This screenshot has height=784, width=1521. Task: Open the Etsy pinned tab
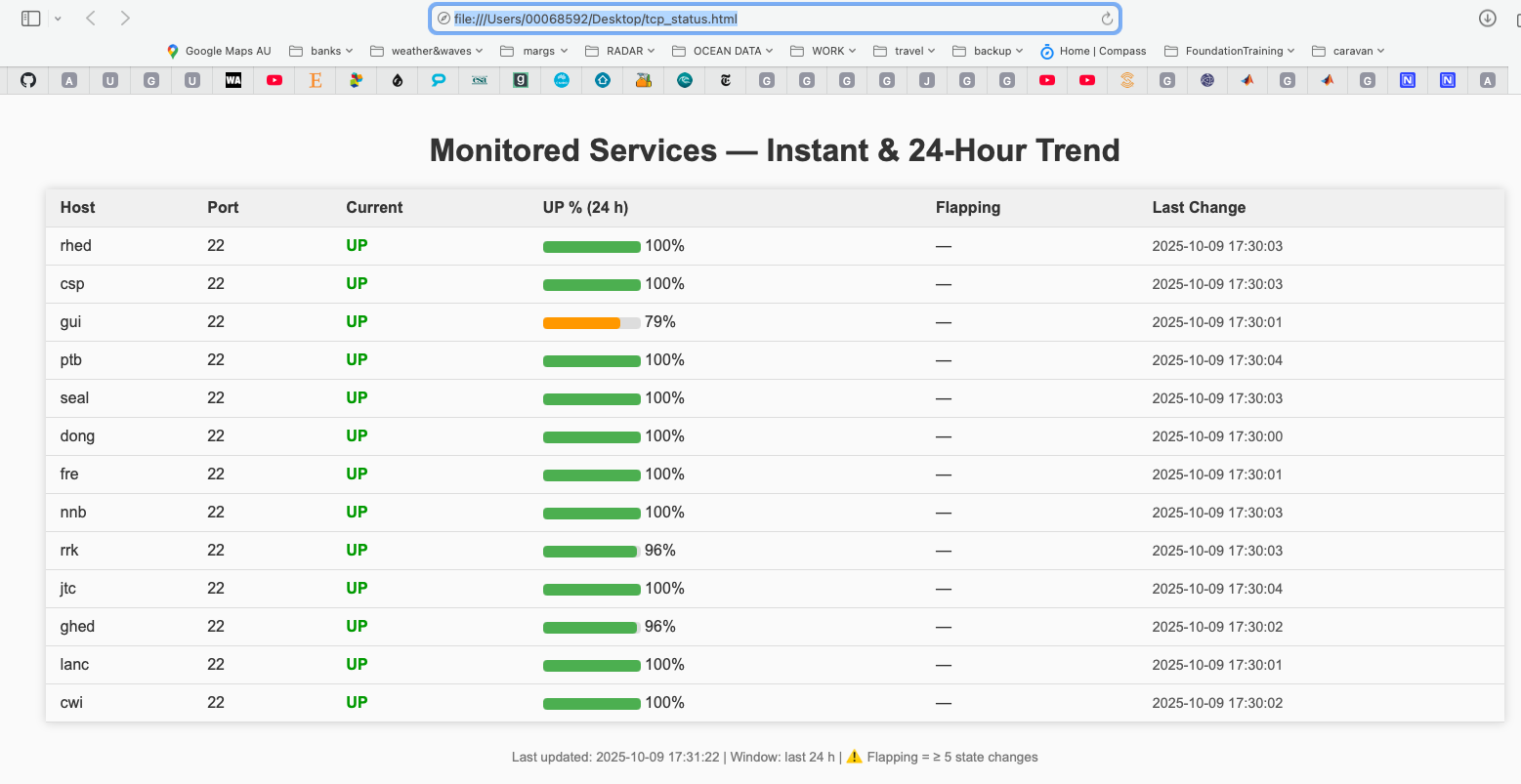316,80
